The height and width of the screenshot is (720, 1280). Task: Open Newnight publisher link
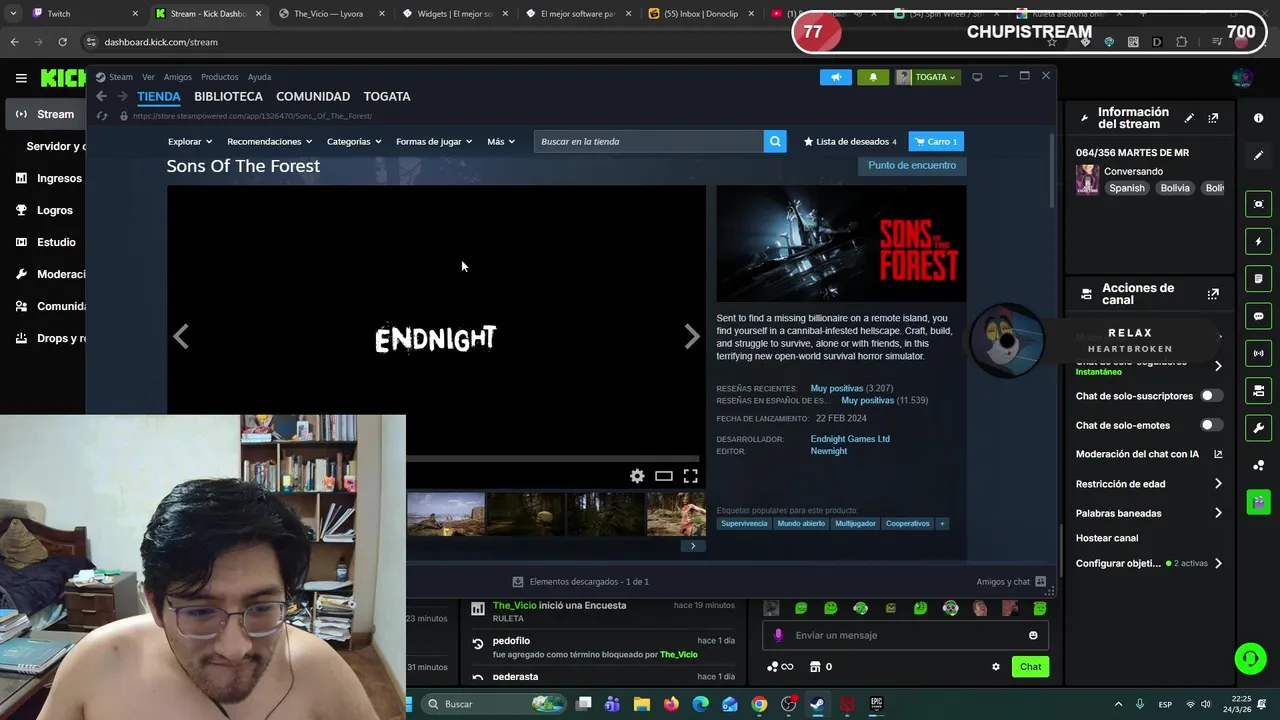click(828, 451)
